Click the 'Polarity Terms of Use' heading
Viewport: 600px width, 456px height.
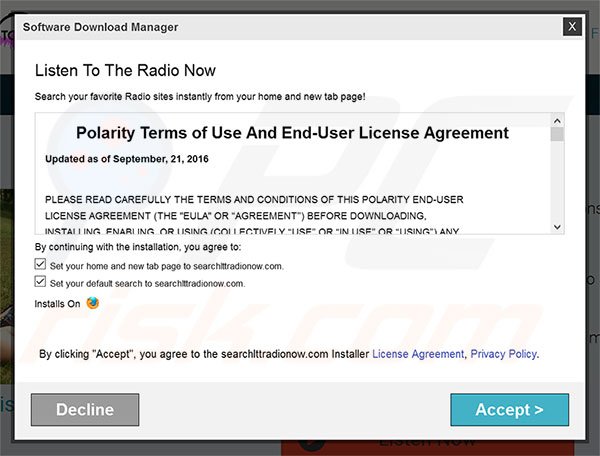click(x=292, y=133)
